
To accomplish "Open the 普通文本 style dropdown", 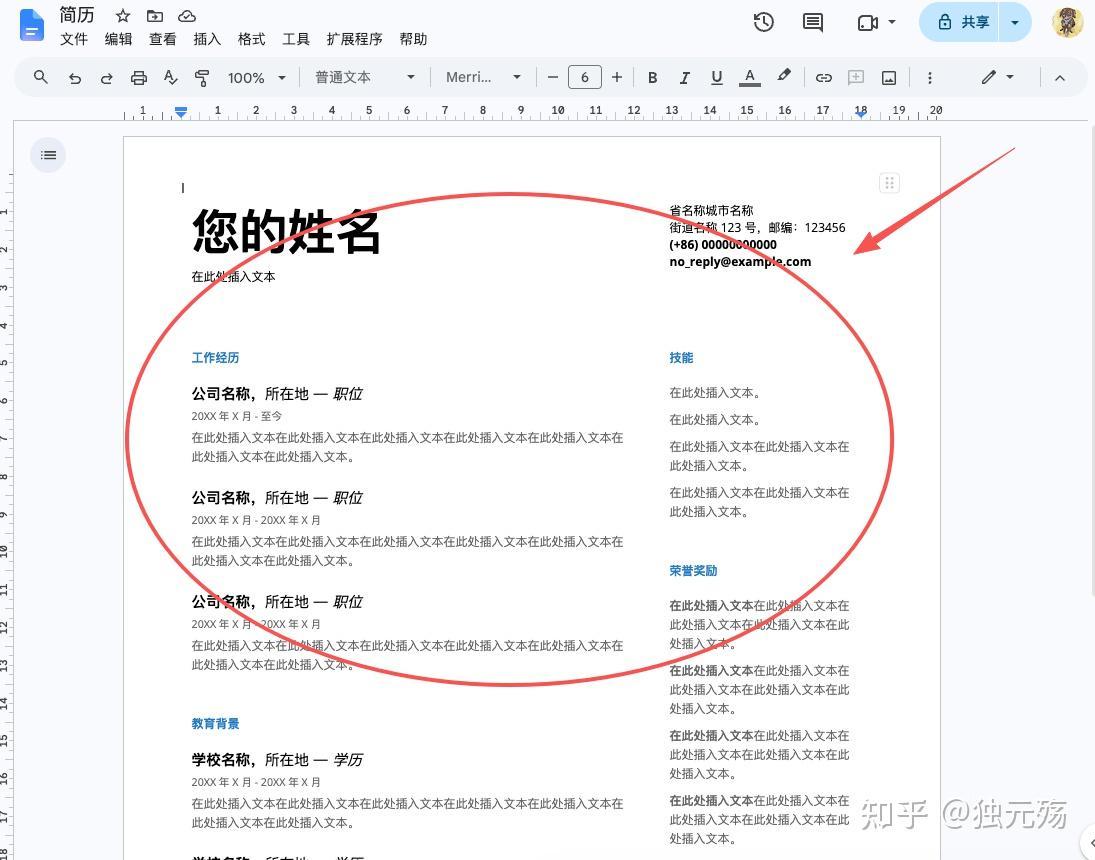I will [365, 78].
